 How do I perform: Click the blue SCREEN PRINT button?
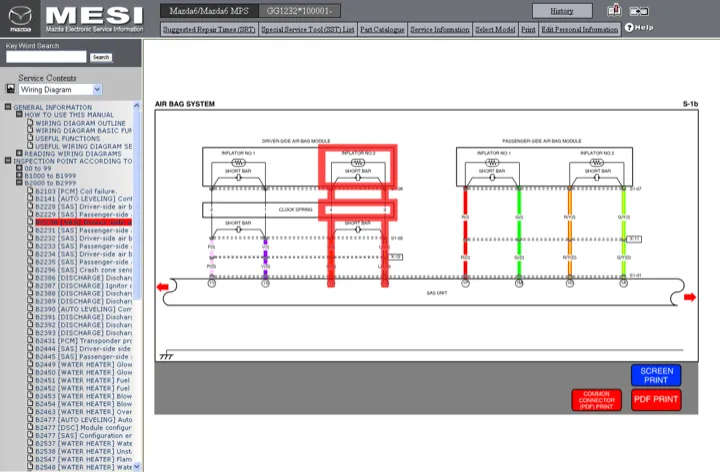pyautogui.click(x=656, y=375)
